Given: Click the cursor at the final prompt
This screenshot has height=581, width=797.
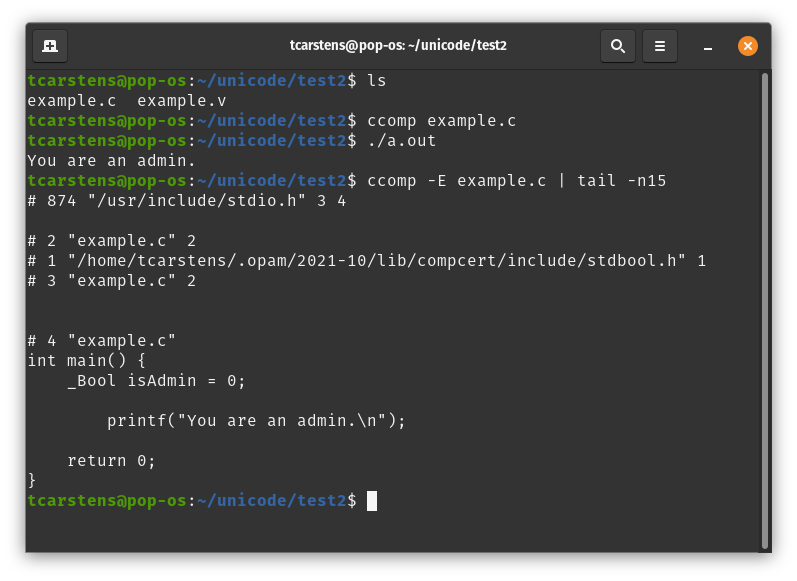Looking at the screenshot, I should pos(372,501).
